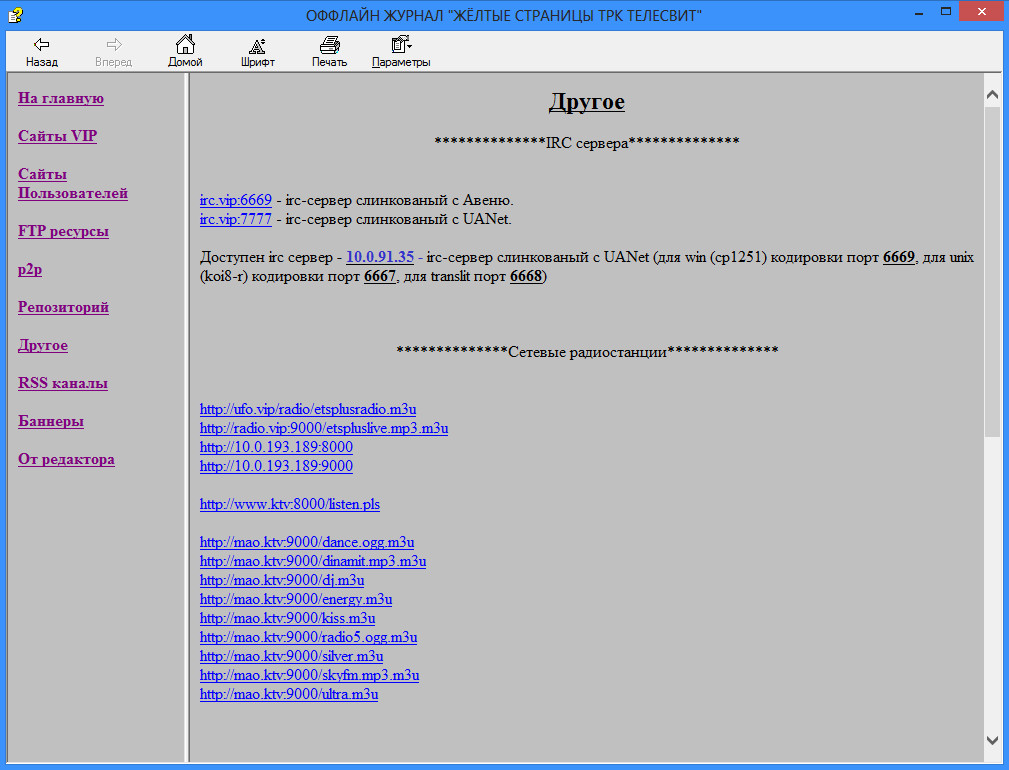The width and height of the screenshot is (1009, 770).
Task: Open the От редактора sidebar link
Action: click(x=66, y=459)
